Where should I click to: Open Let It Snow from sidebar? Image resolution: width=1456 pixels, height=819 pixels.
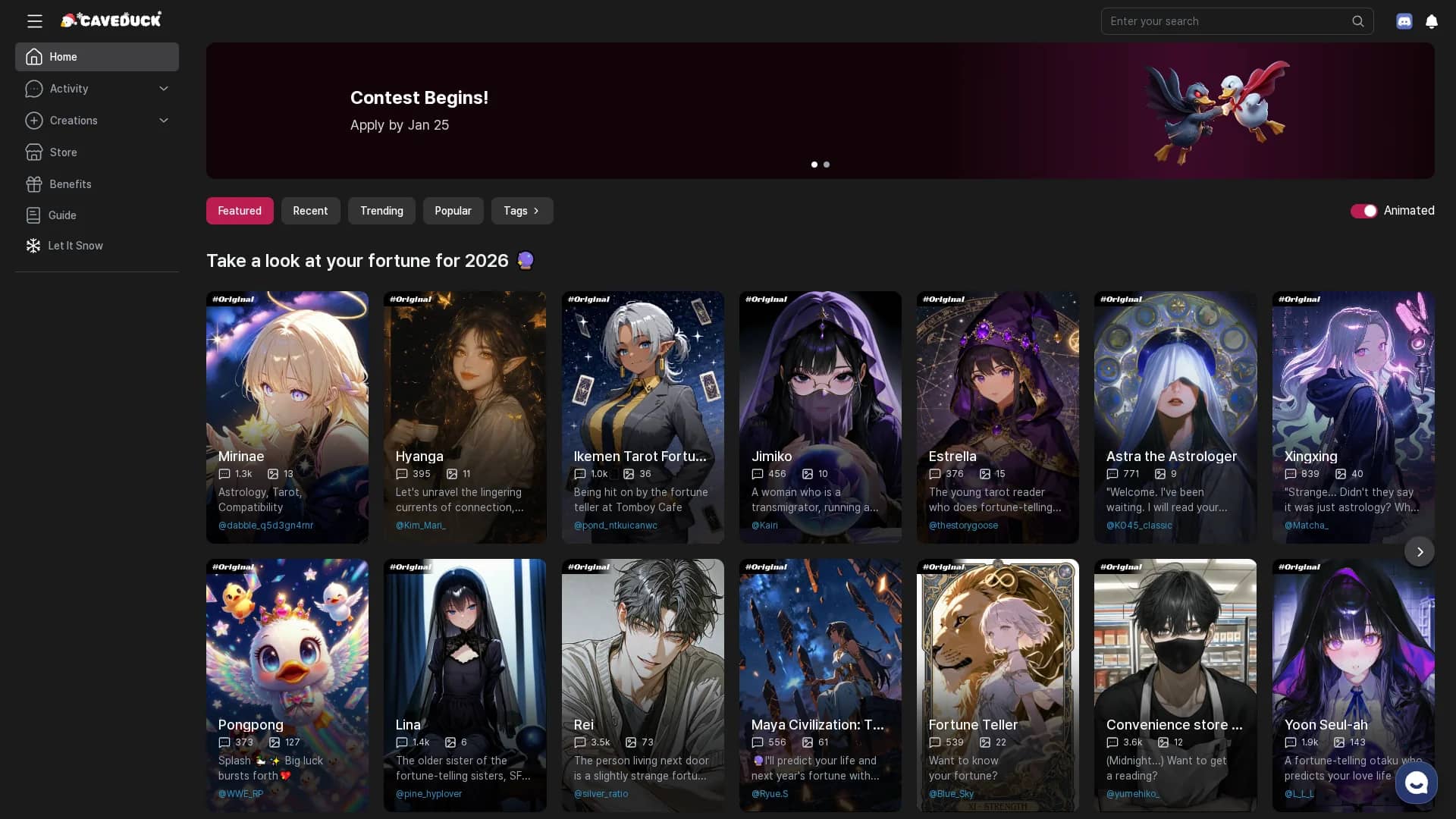coord(97,246)
